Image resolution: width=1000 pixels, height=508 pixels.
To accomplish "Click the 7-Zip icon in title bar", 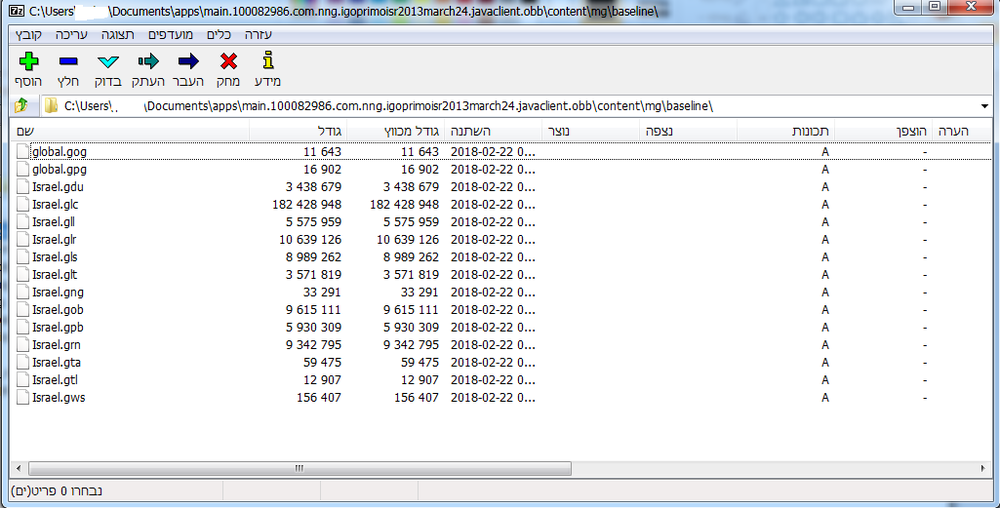I will (x=17, y=11).
